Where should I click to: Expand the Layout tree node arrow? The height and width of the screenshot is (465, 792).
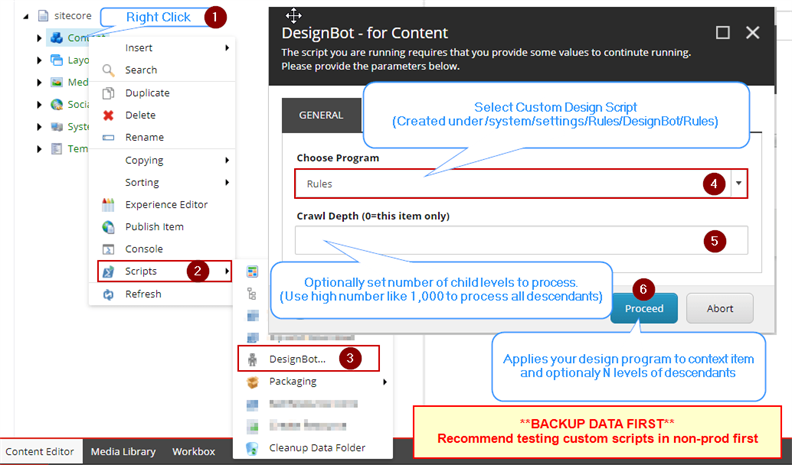click(x=39, y=60)
